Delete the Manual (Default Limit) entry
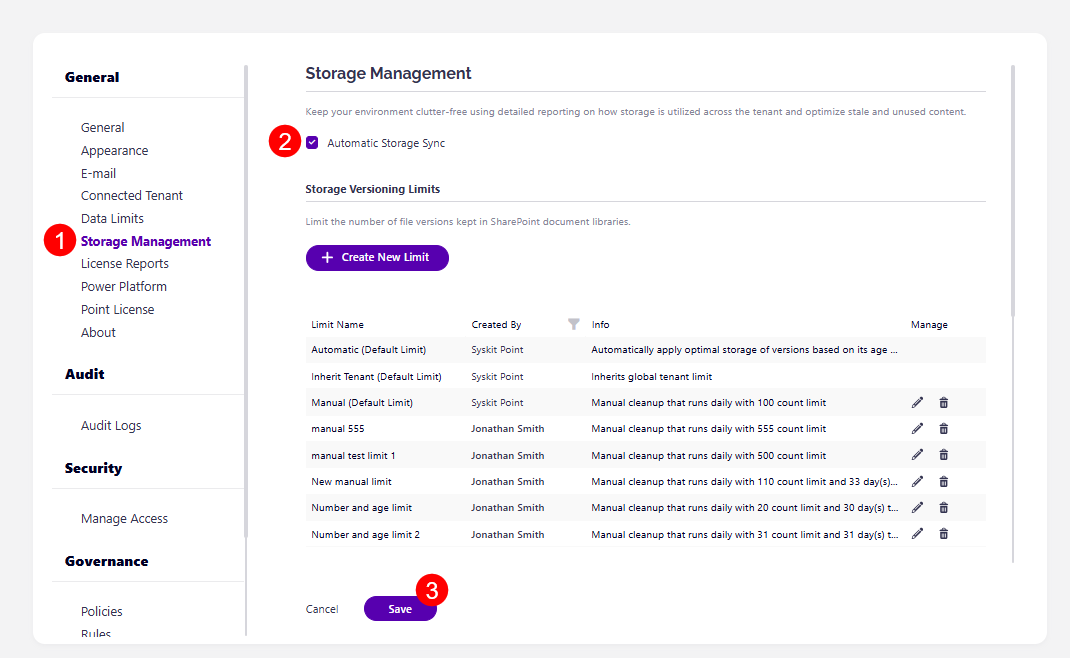This screenshot has width=1070, height=658. [943, 401]
